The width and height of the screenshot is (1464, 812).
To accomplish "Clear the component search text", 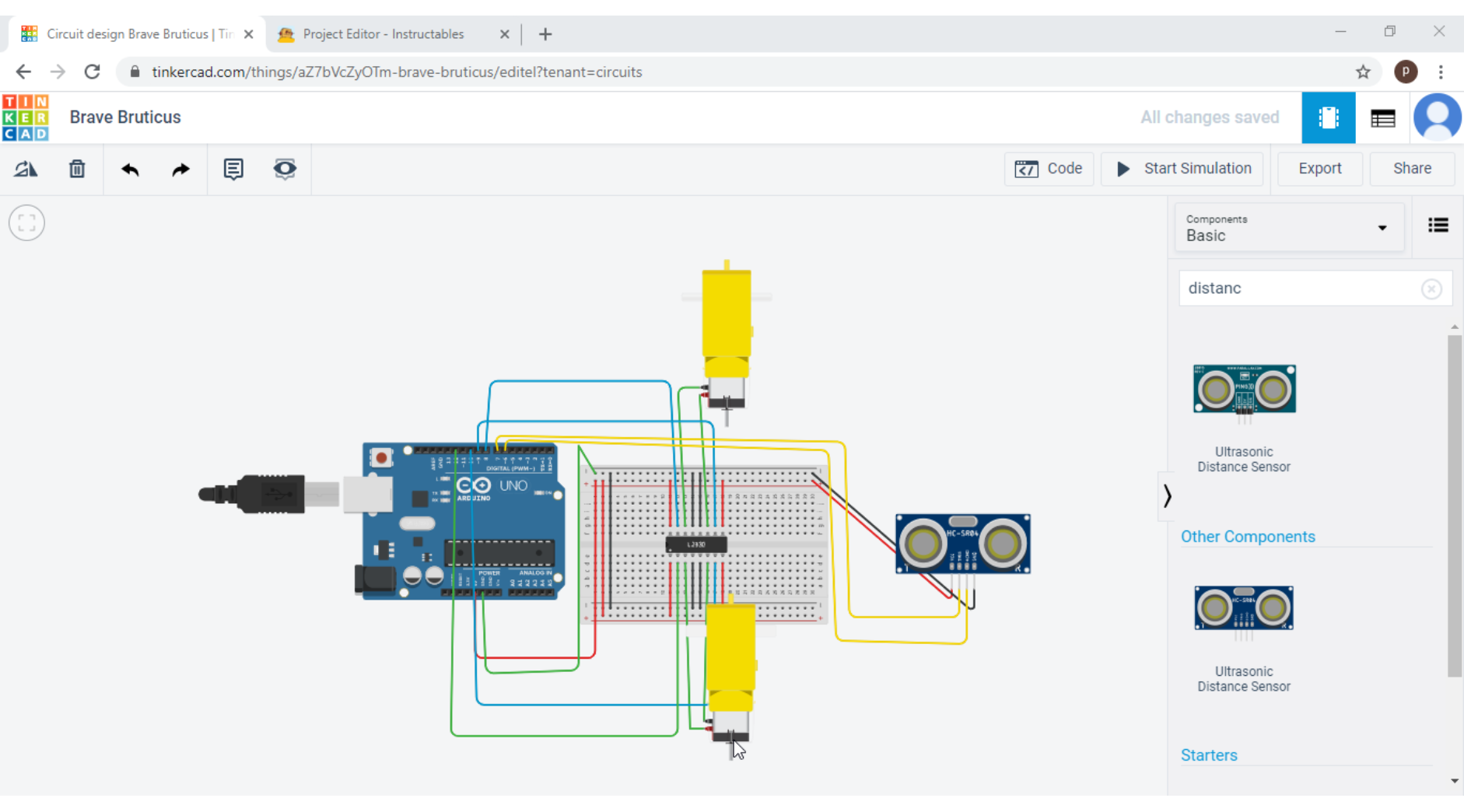I will tap(1431, 289).
